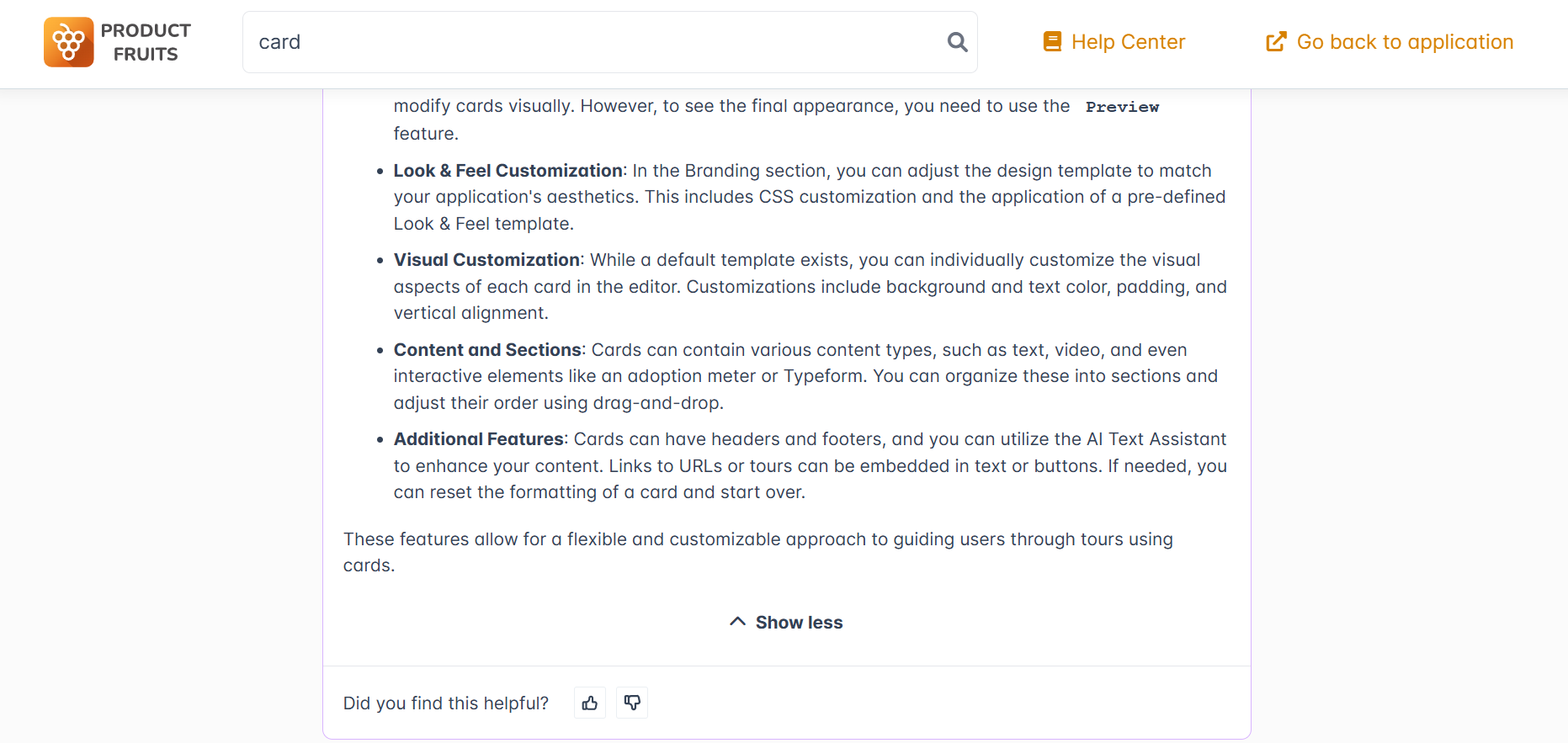Click the PRODUCT FRUITS brand name text
The image size is (1568, 743).
click(146, 42)
